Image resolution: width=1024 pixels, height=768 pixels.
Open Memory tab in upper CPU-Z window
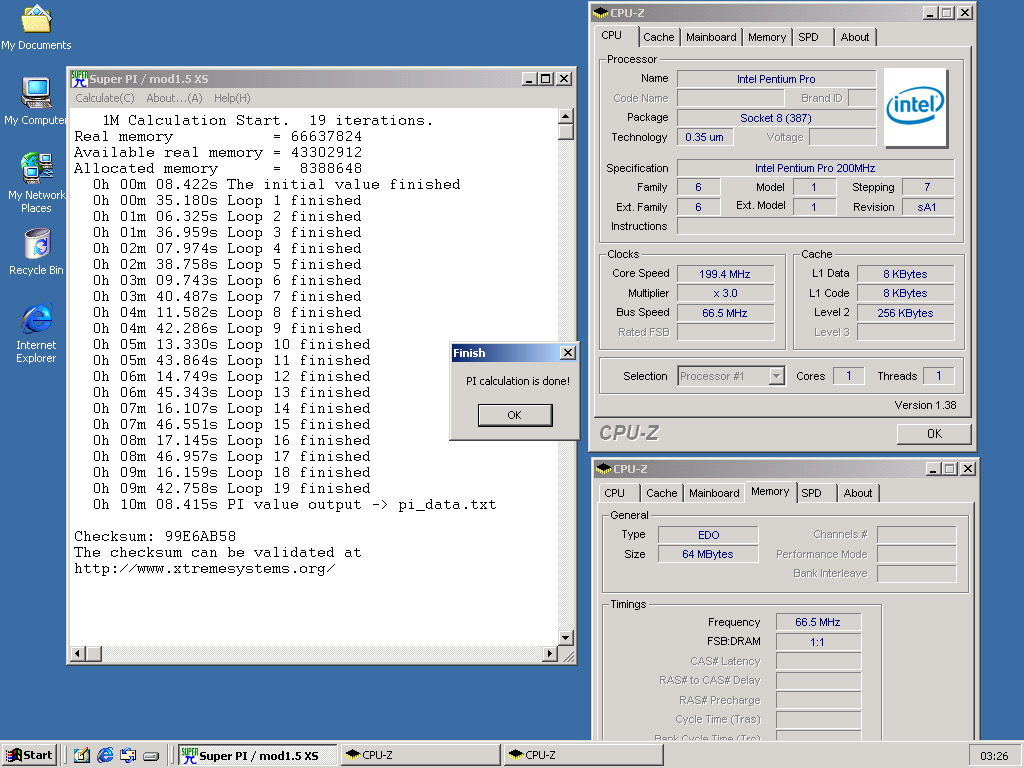pos(767,37)
